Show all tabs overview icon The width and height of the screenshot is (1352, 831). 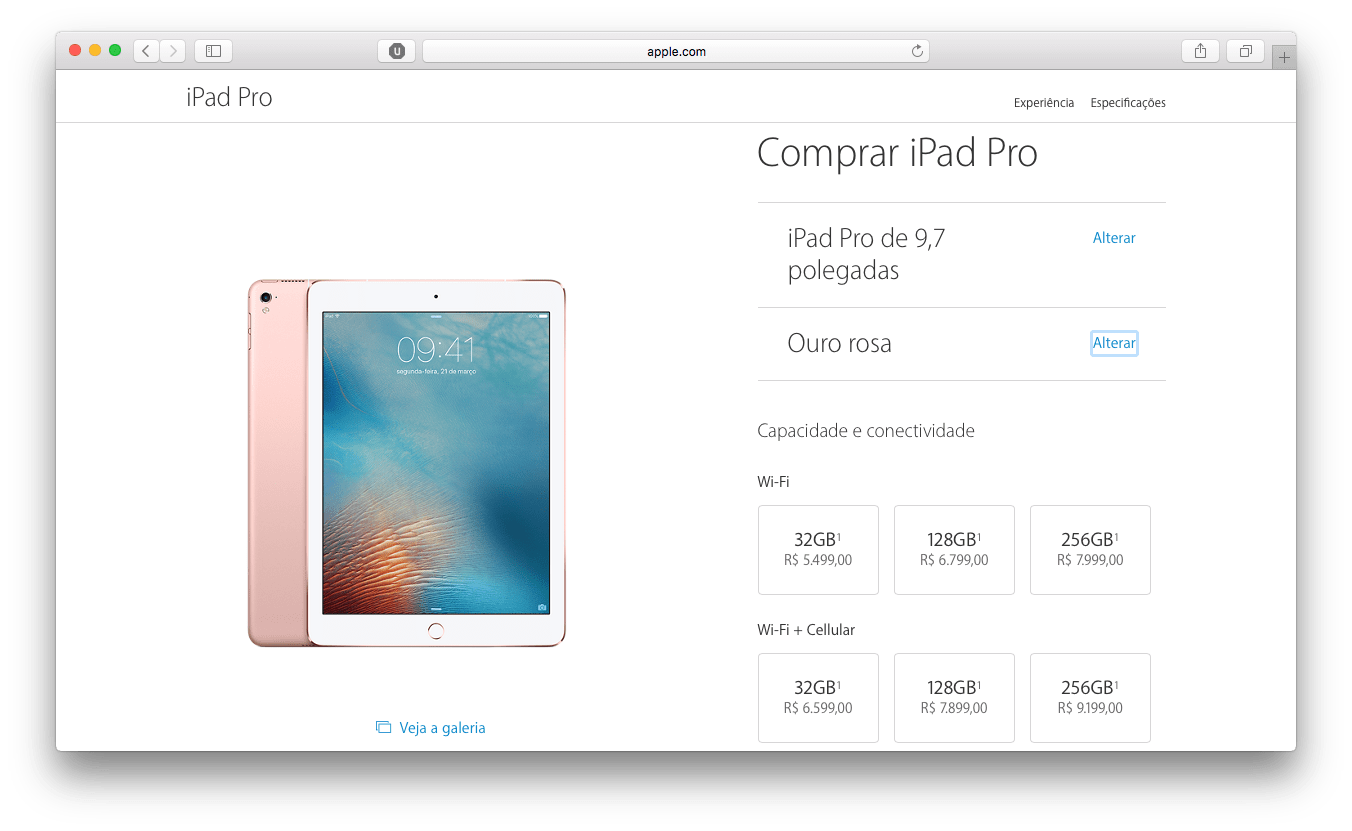[x=1246, y=51]
